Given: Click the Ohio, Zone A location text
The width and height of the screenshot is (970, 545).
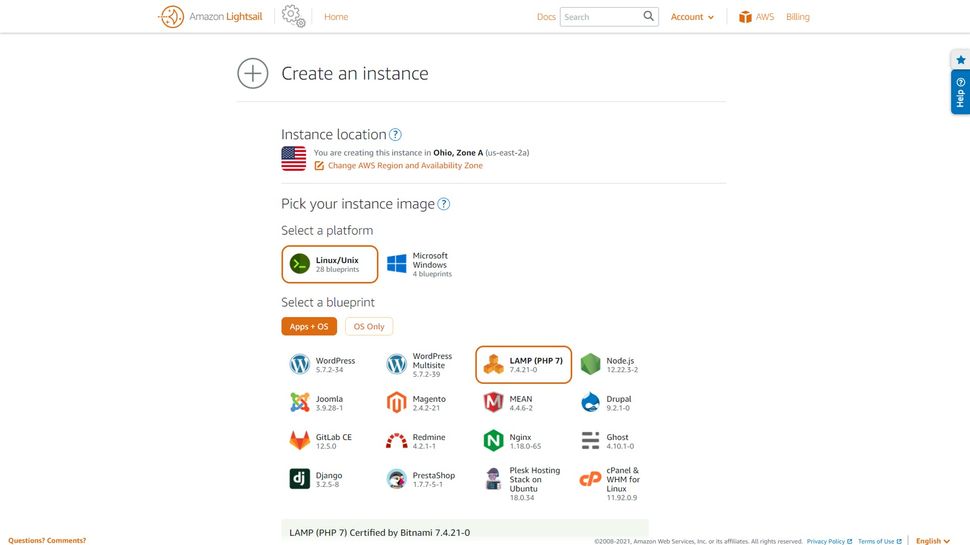Looking at the screenshot, I should click(458, 153).
